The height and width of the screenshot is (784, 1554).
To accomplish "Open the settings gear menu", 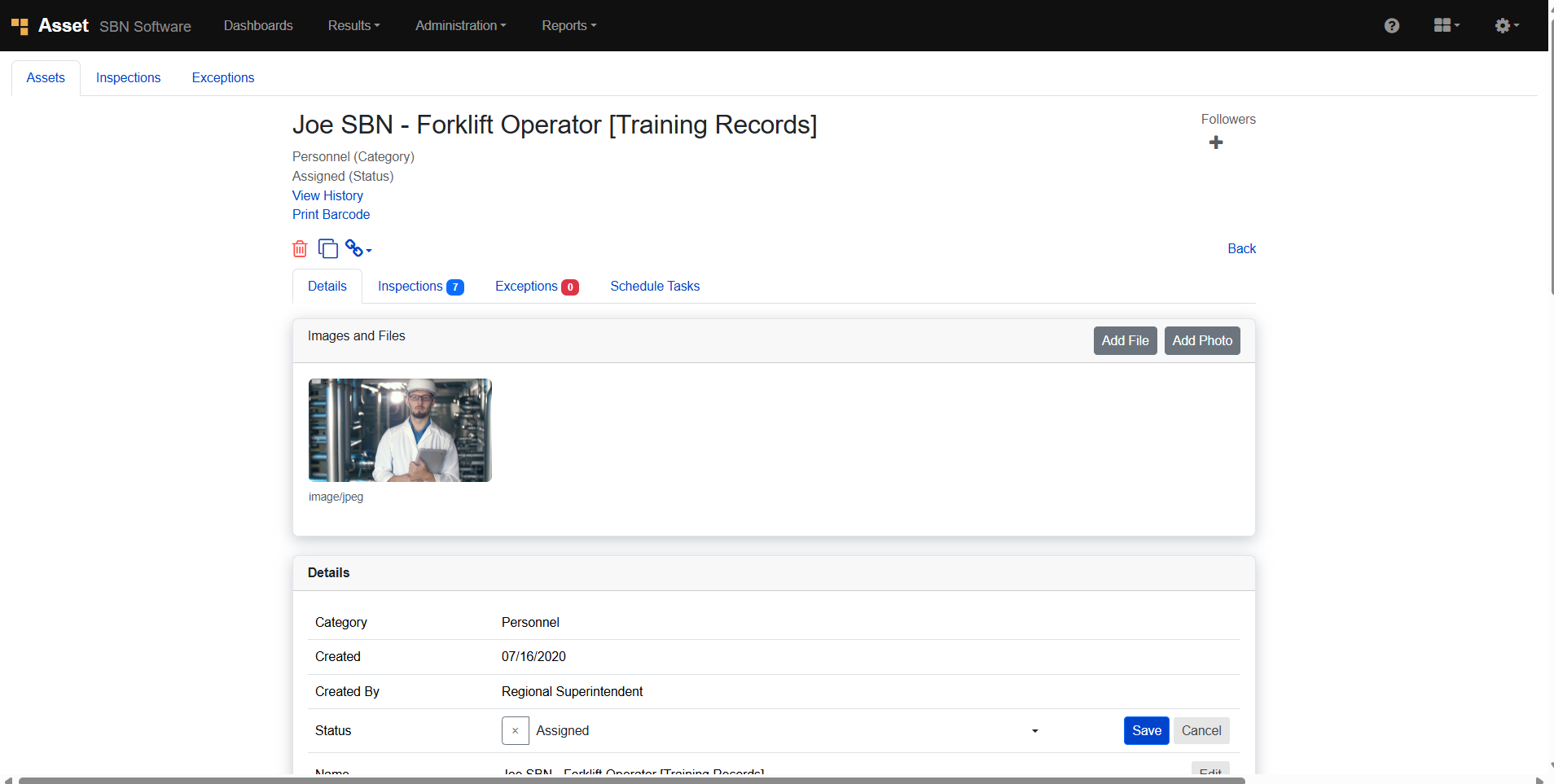I will coord(1507,25).
